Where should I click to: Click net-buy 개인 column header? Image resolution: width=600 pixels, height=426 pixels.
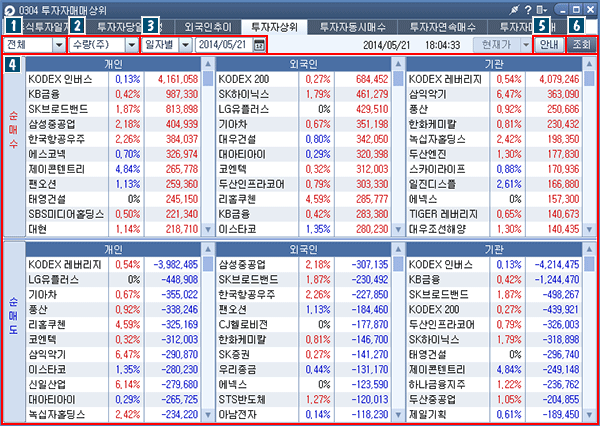point(113,64)
